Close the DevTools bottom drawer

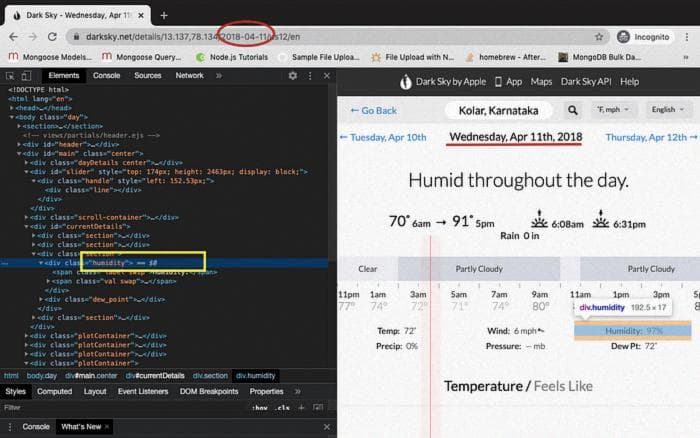point(327,427)
